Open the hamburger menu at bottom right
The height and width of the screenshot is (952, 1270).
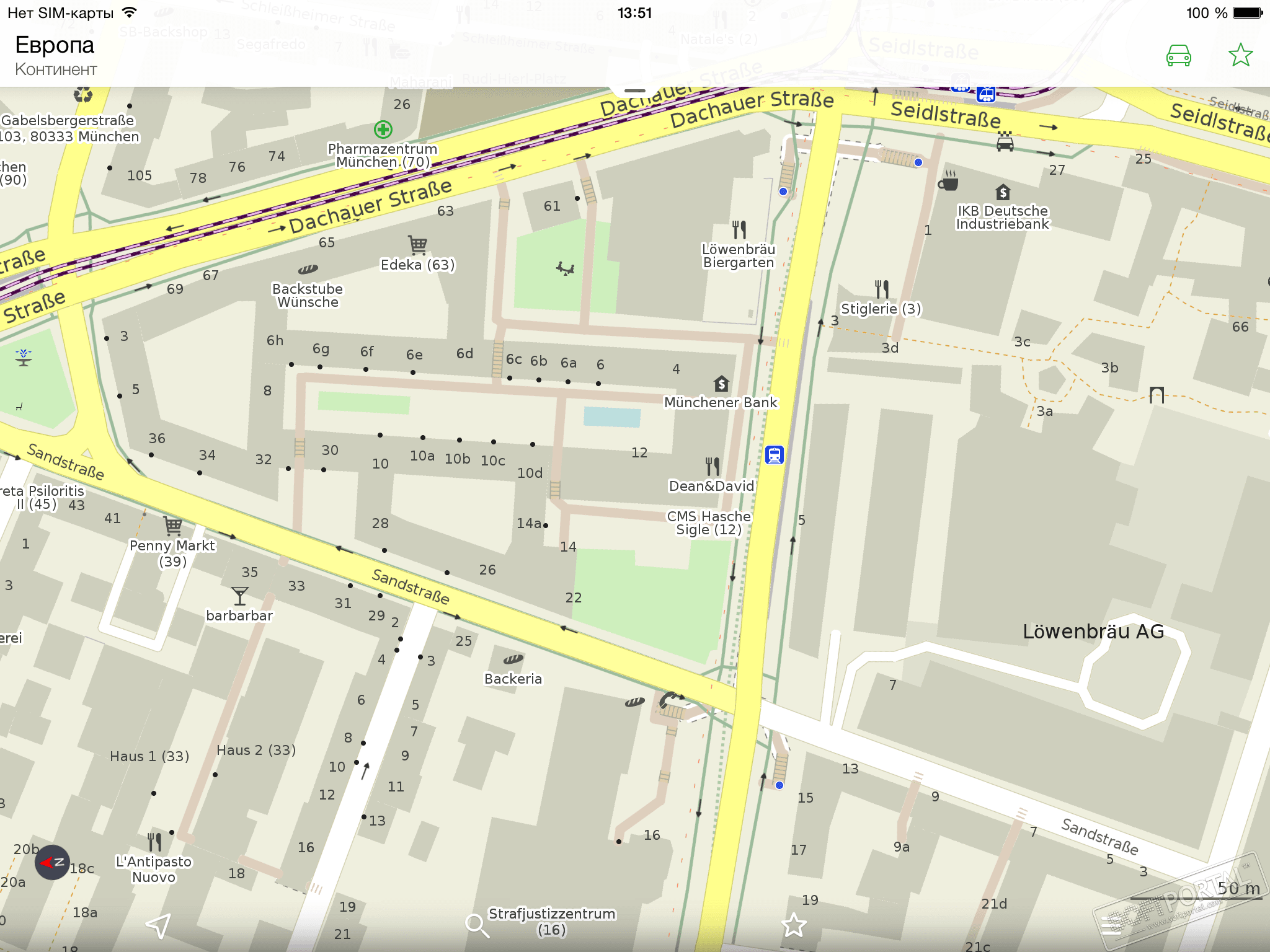1111,925
